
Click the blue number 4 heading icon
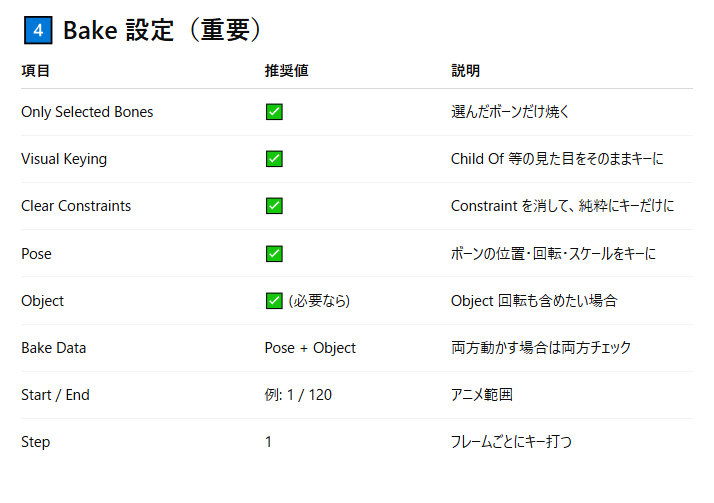tap(38, 31)
